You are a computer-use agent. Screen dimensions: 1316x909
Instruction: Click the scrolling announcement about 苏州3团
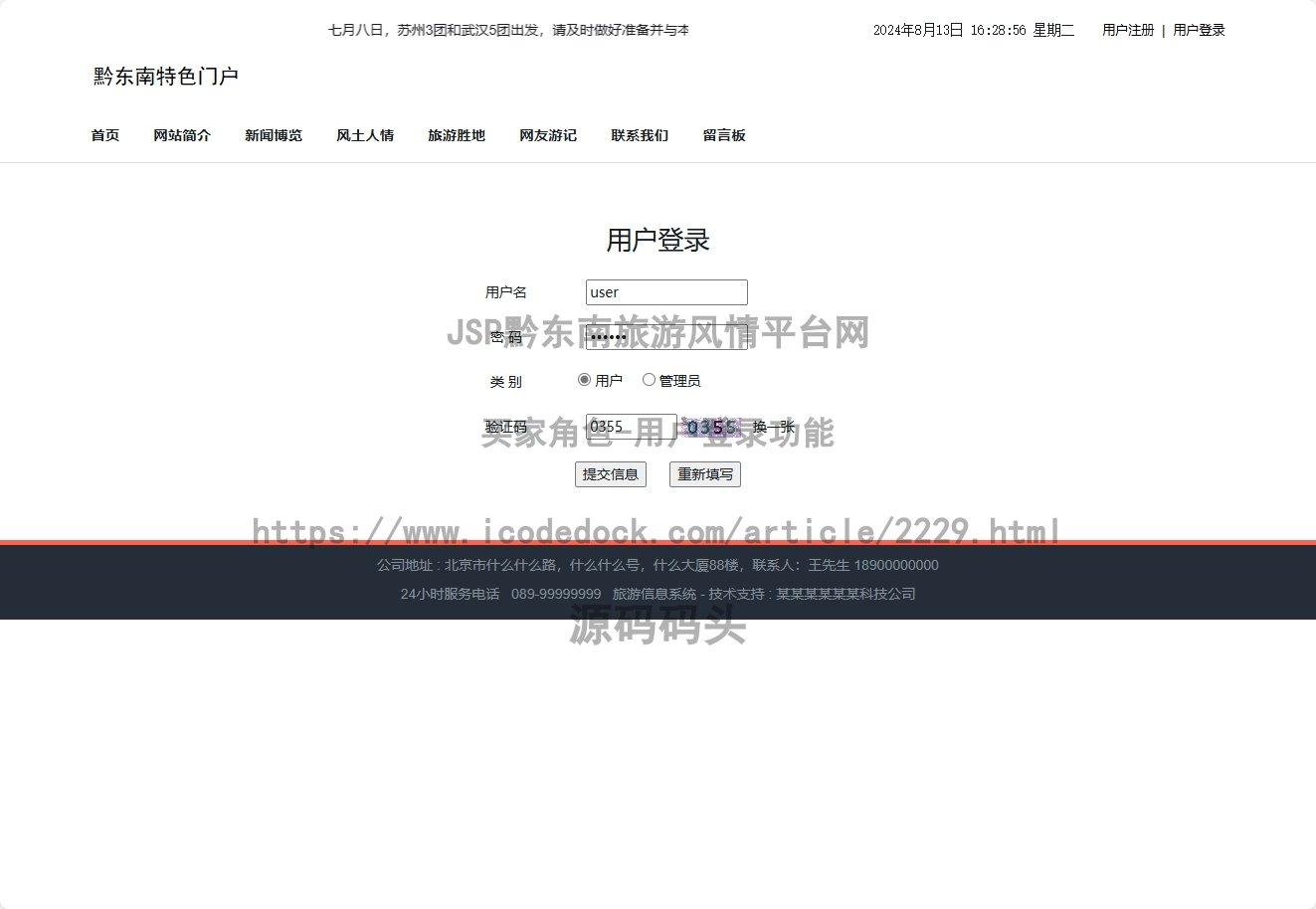[509, 30]
